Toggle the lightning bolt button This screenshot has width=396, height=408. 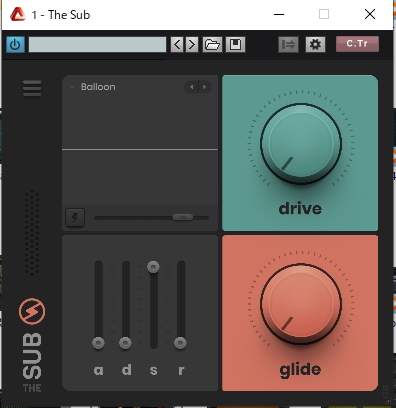75,218
